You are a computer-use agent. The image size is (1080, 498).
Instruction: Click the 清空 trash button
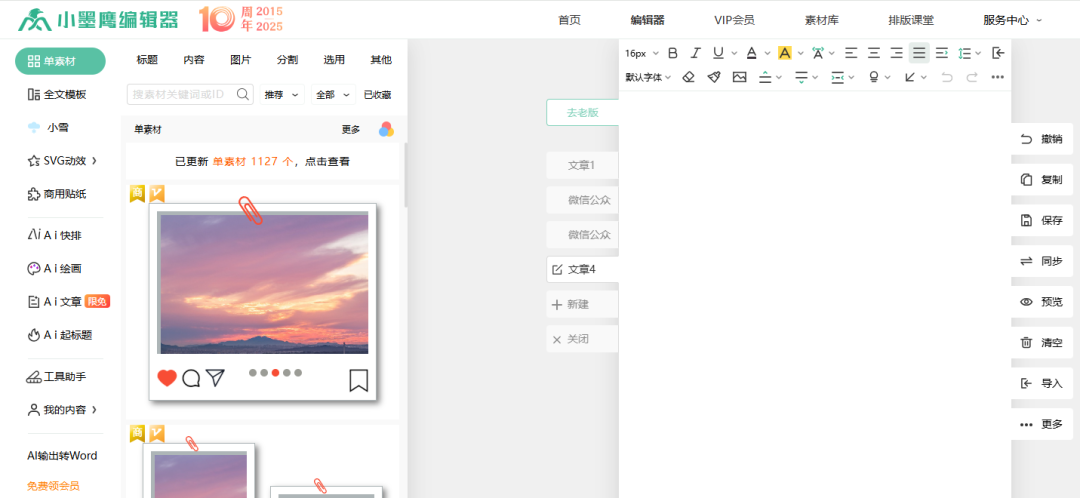point(1041,343)
